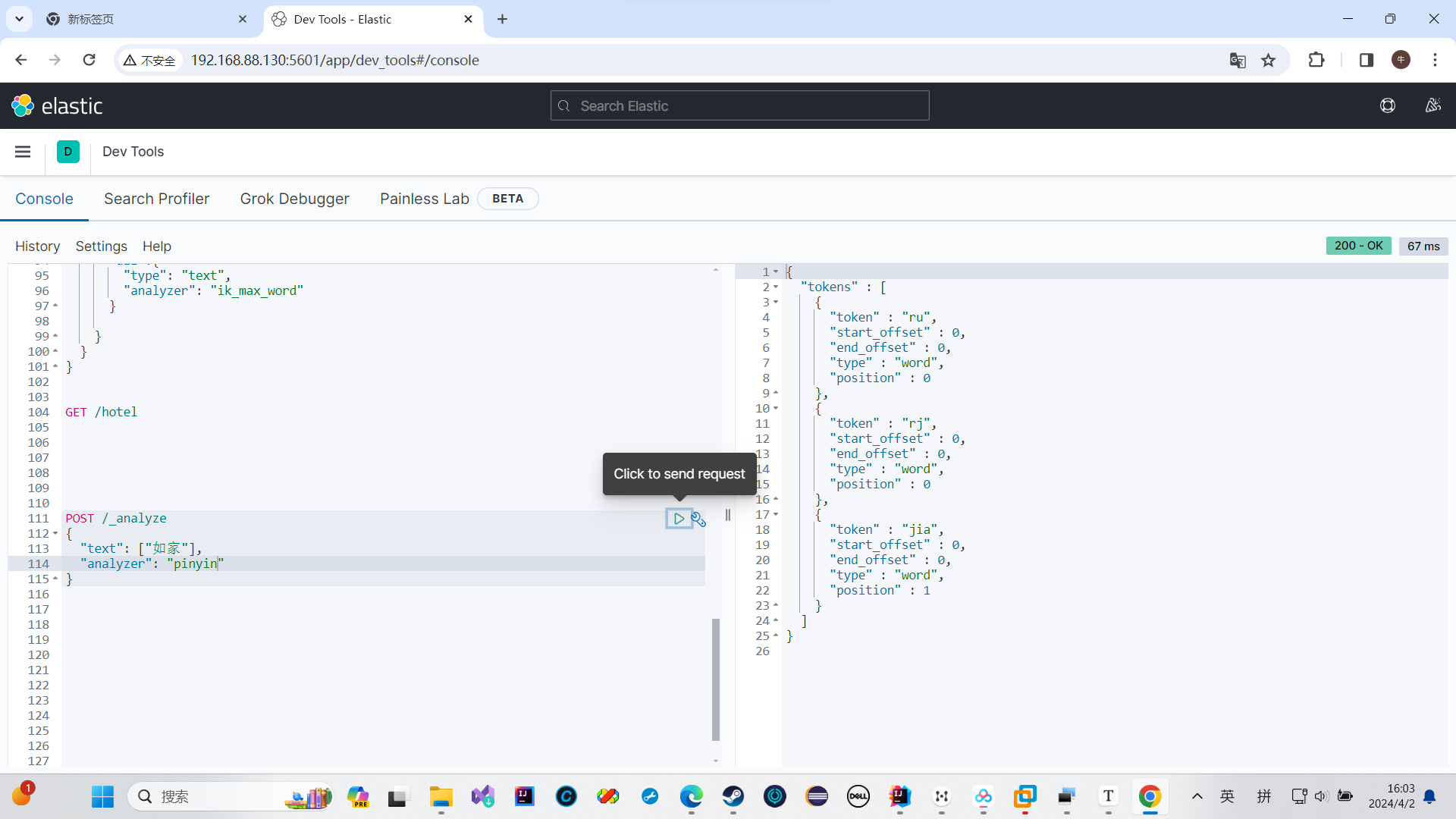Collapse fold arrow at editor line 112
The width and height of the screenshot is (1456, 819).
(55, 534)
